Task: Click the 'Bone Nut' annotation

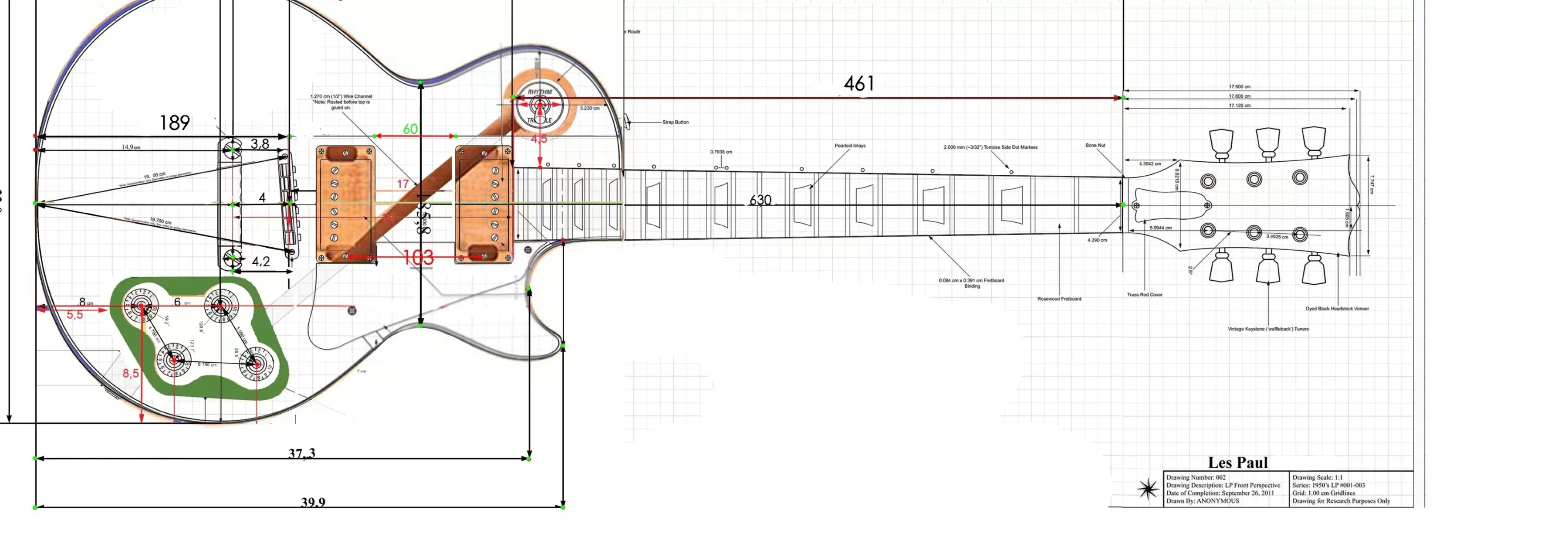Action: (1095, 145)
